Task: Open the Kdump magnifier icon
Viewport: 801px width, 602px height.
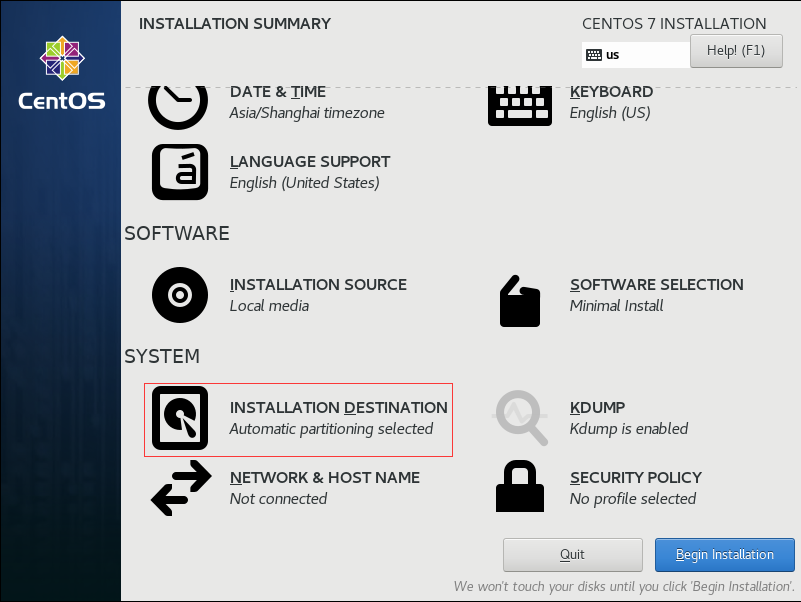Action: pos(521,418)
